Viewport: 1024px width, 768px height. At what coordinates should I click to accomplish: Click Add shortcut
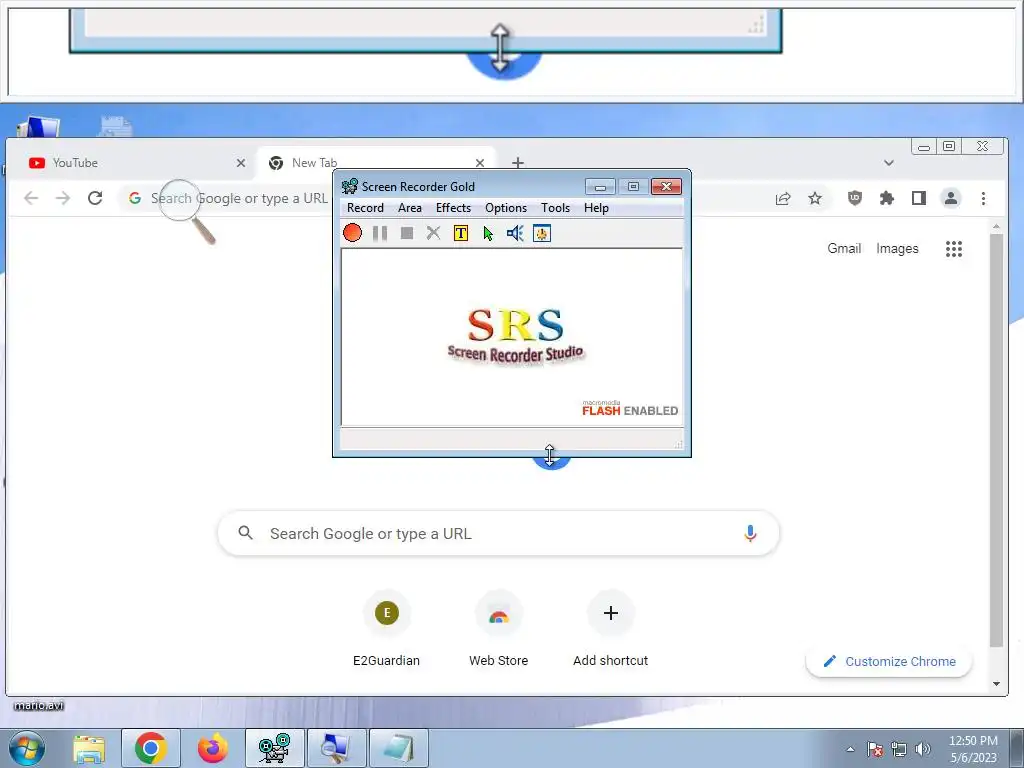click(611, 630)
